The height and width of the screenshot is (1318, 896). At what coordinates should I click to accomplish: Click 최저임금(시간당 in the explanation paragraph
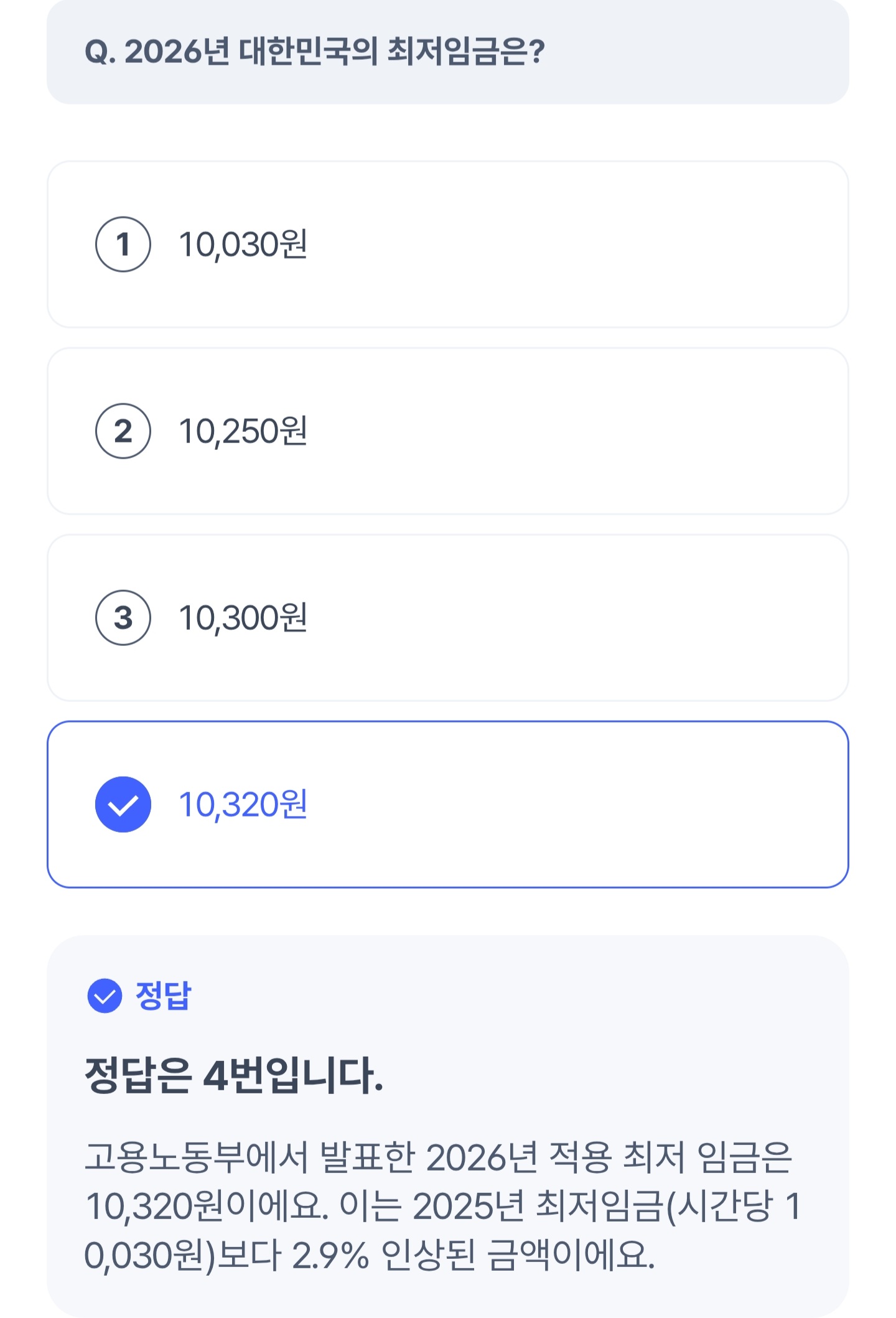click(653, 1206)
